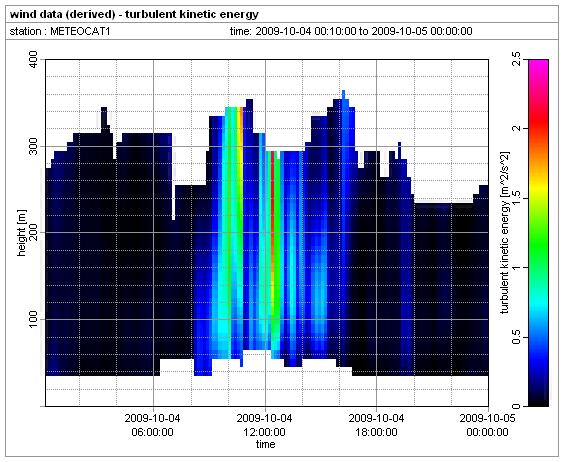This screenshot has height=462, width=564.
Task: Click the 100 tick on the height axis
Action: (33, 319)
